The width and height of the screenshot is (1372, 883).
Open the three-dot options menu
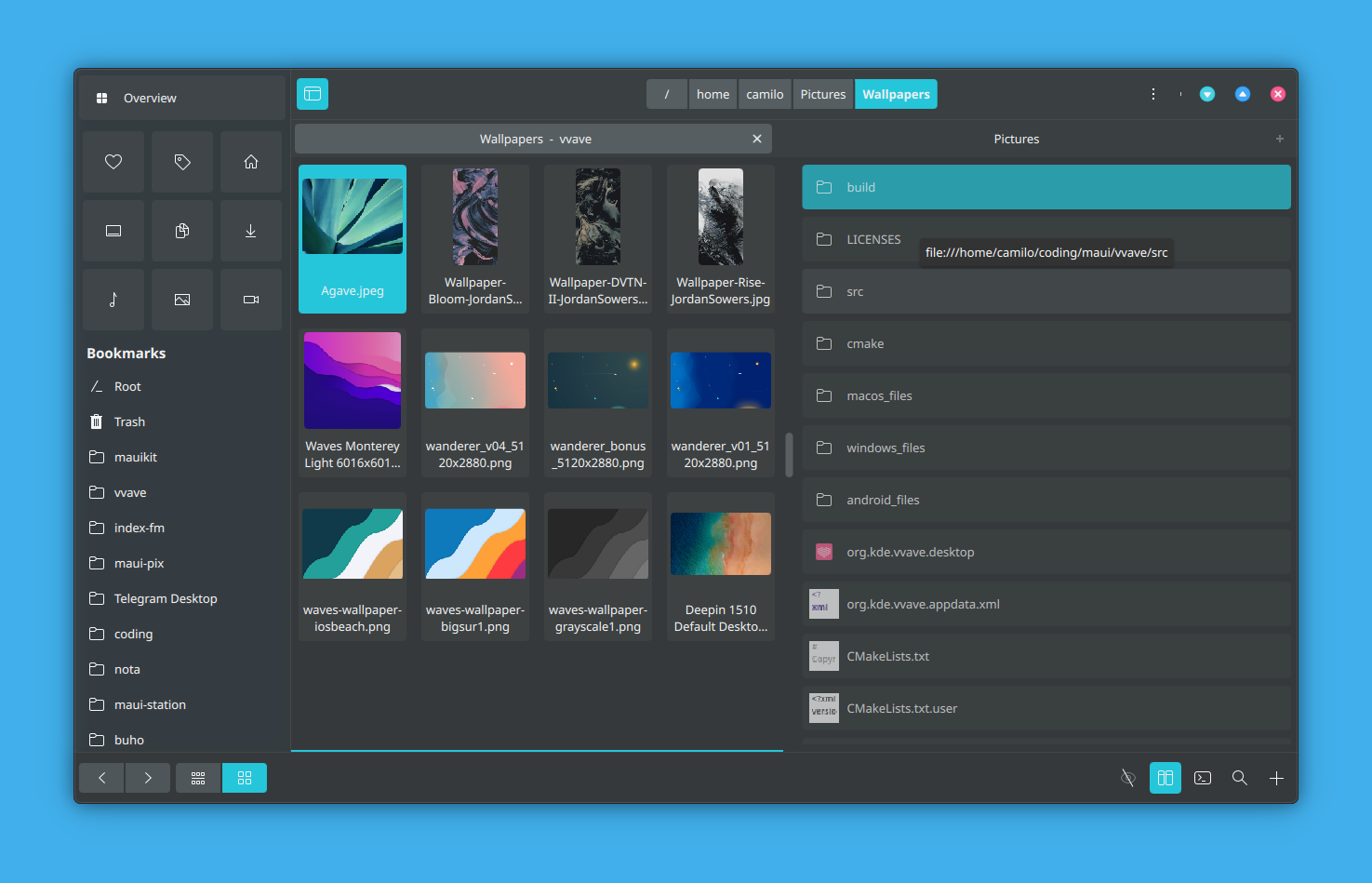[1153, 94]
